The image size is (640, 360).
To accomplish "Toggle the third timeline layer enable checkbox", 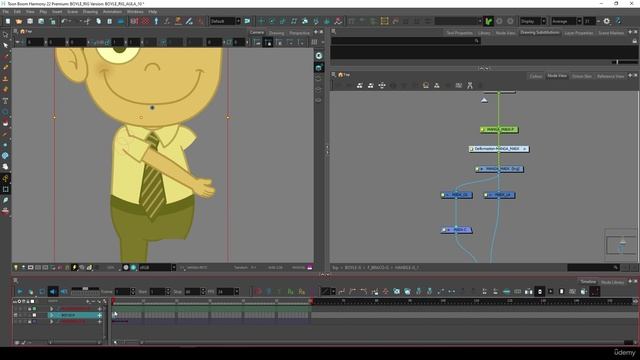I will point(34,322).
